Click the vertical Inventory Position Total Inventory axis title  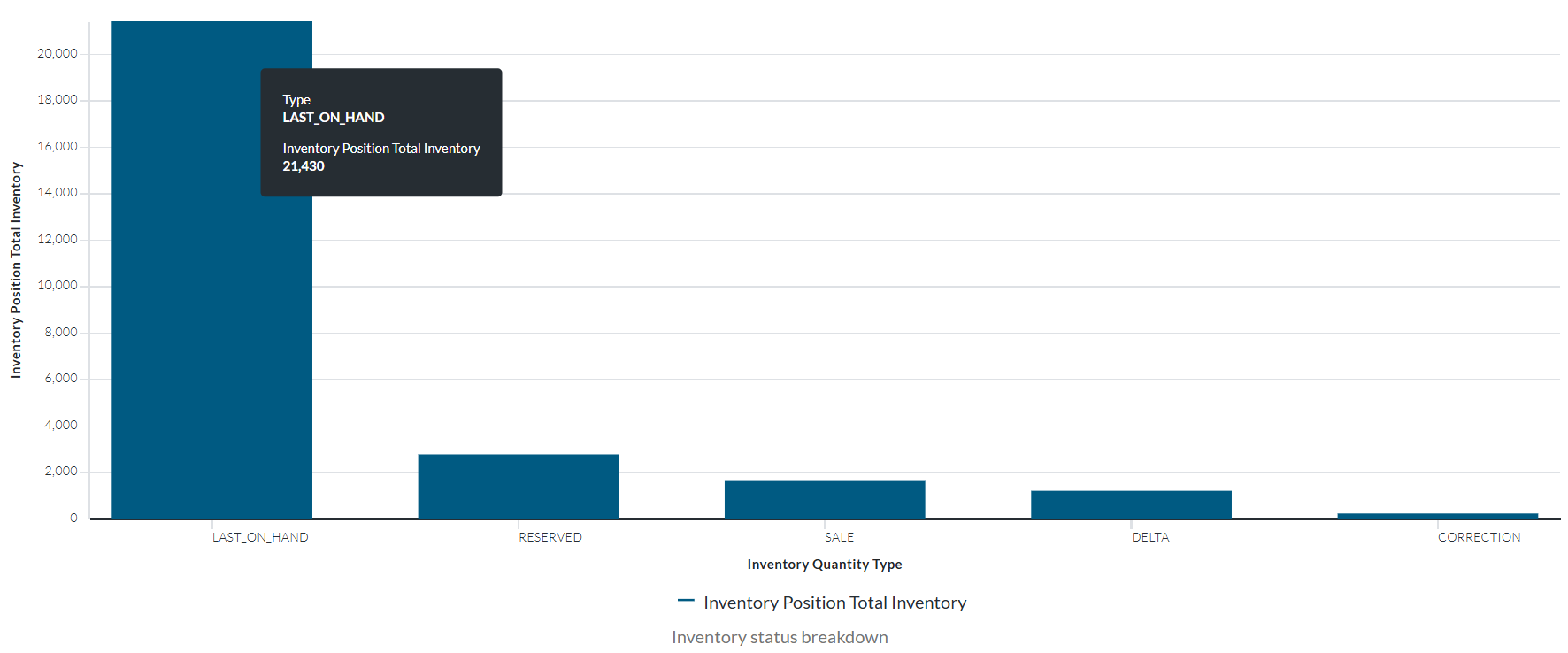click(x=16, y=270)
